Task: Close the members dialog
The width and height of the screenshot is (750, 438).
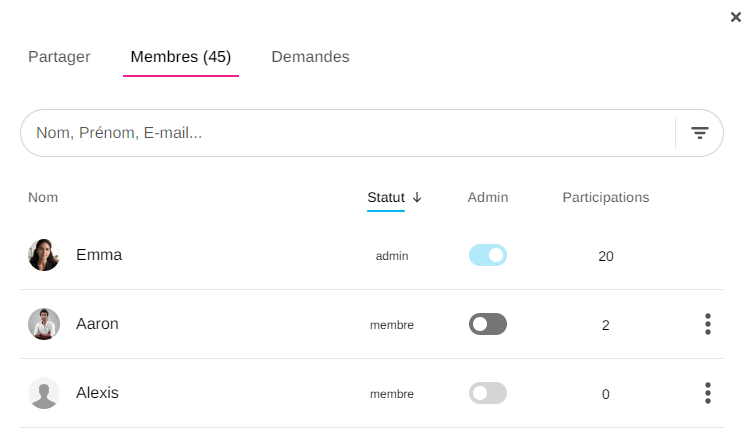Action: (x=736, y=17)
